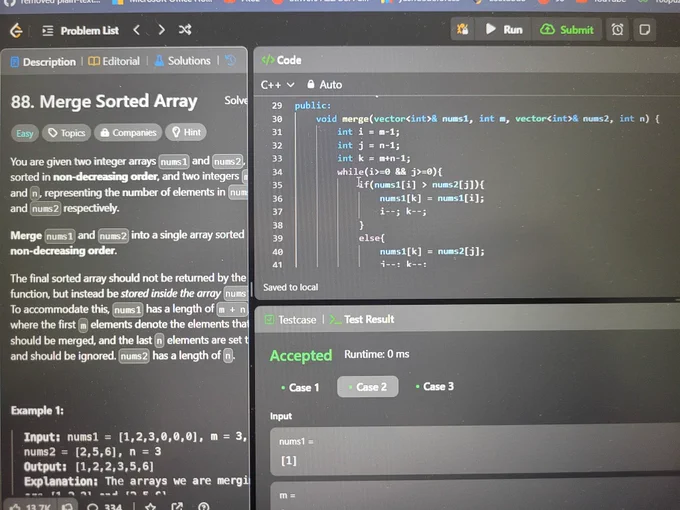Viewport: 680px width, 510px height.
Task: Switch to the Solutions tab
Action: (x=183, y=61)
